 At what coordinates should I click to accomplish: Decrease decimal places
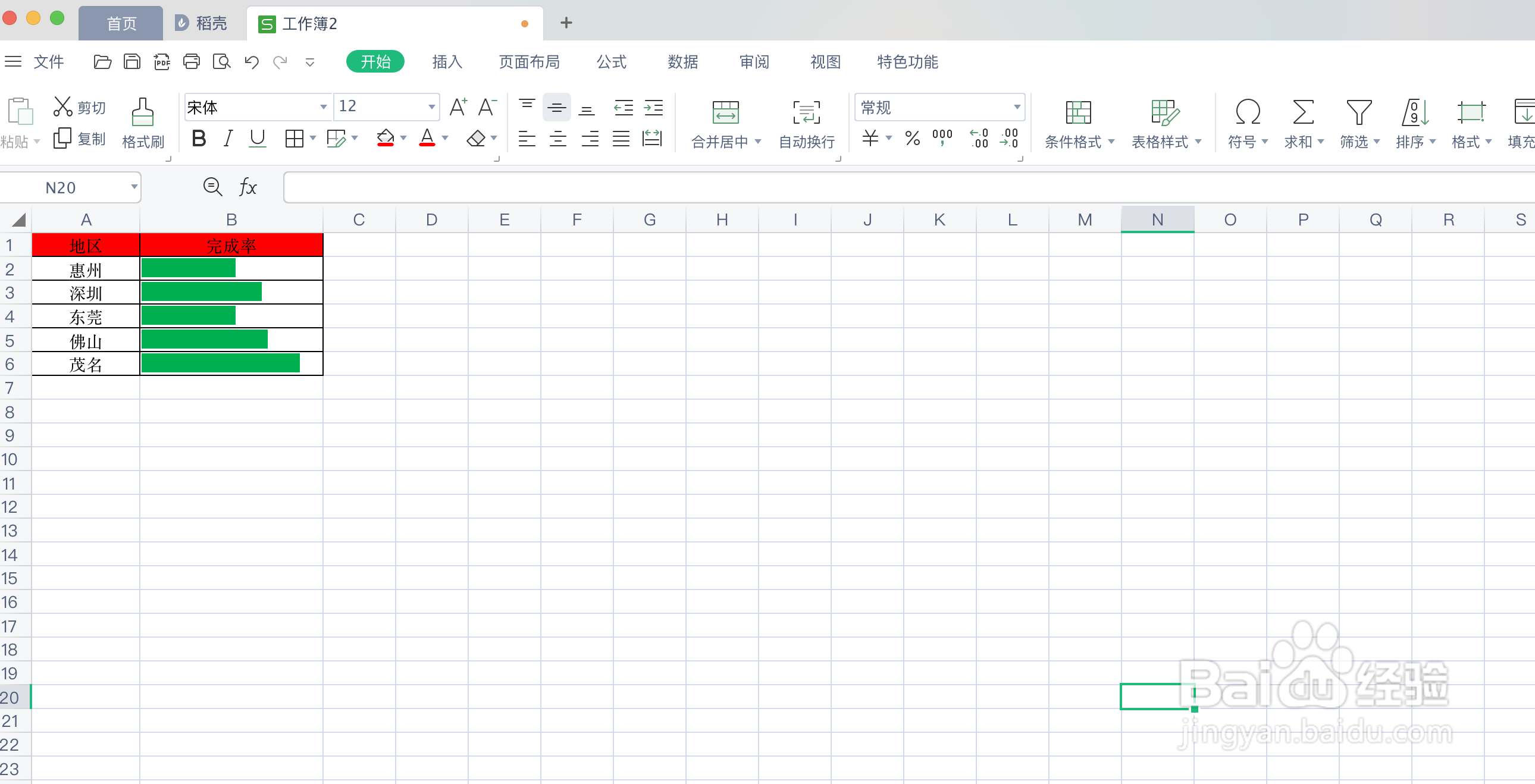pyautogui.click(x=1009, y=139)
